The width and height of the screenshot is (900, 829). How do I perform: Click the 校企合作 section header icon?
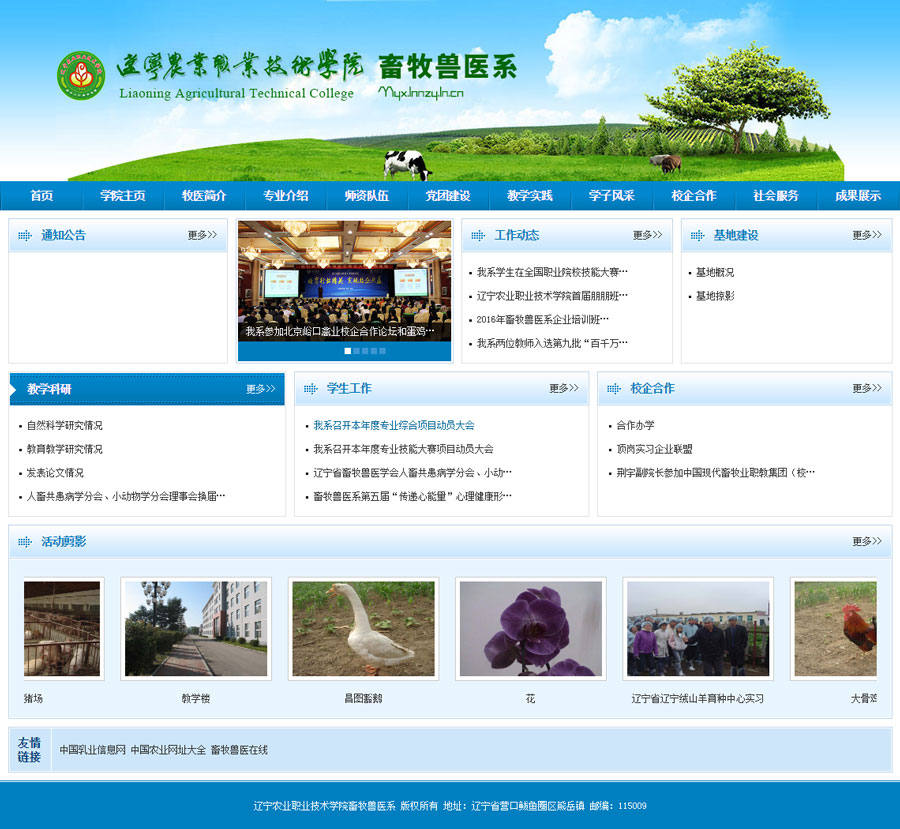coord(615,389)
